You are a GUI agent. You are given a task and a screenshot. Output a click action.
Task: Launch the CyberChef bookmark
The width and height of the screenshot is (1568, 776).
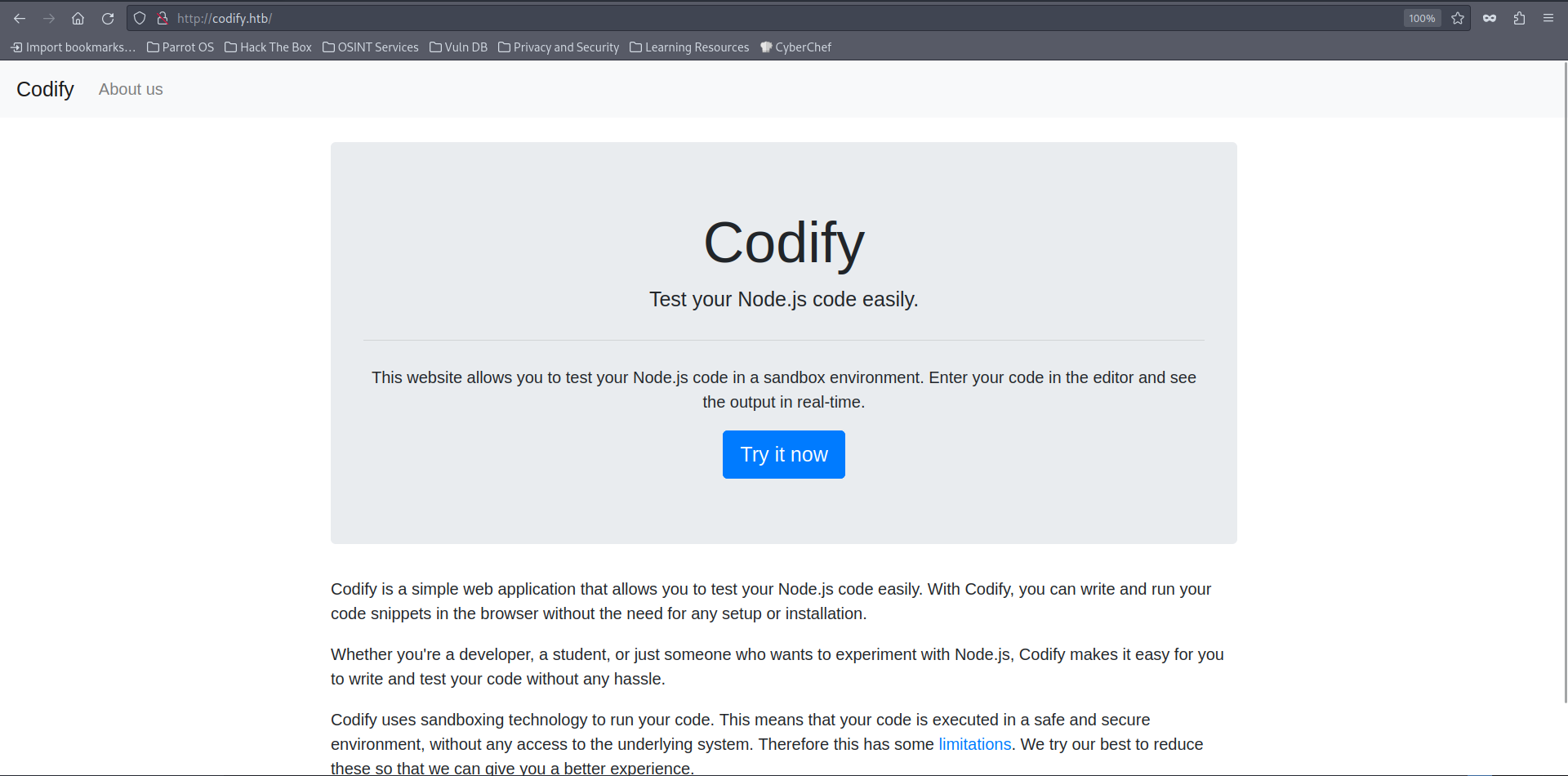point(796,47)
